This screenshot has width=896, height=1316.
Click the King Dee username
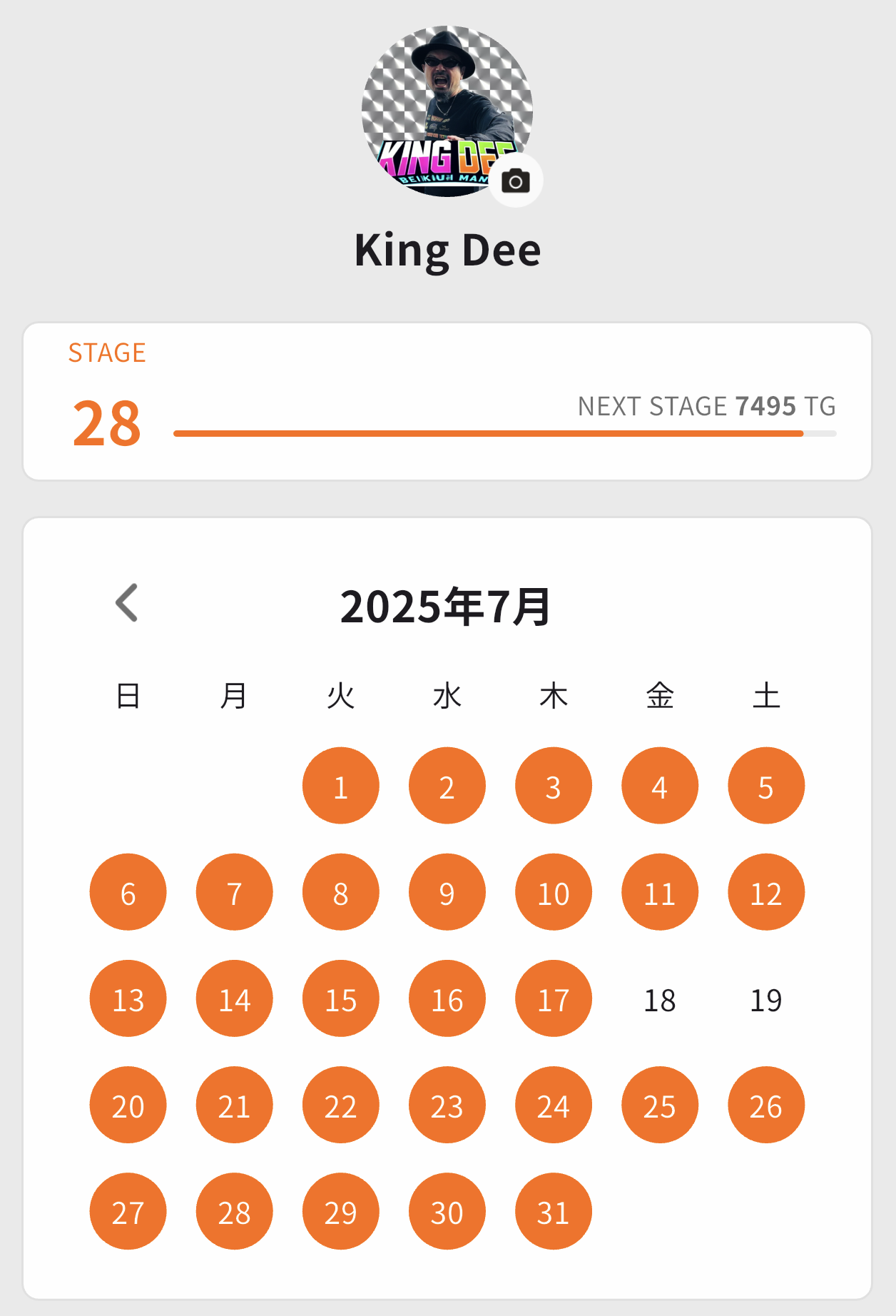[x=447, y=250]
